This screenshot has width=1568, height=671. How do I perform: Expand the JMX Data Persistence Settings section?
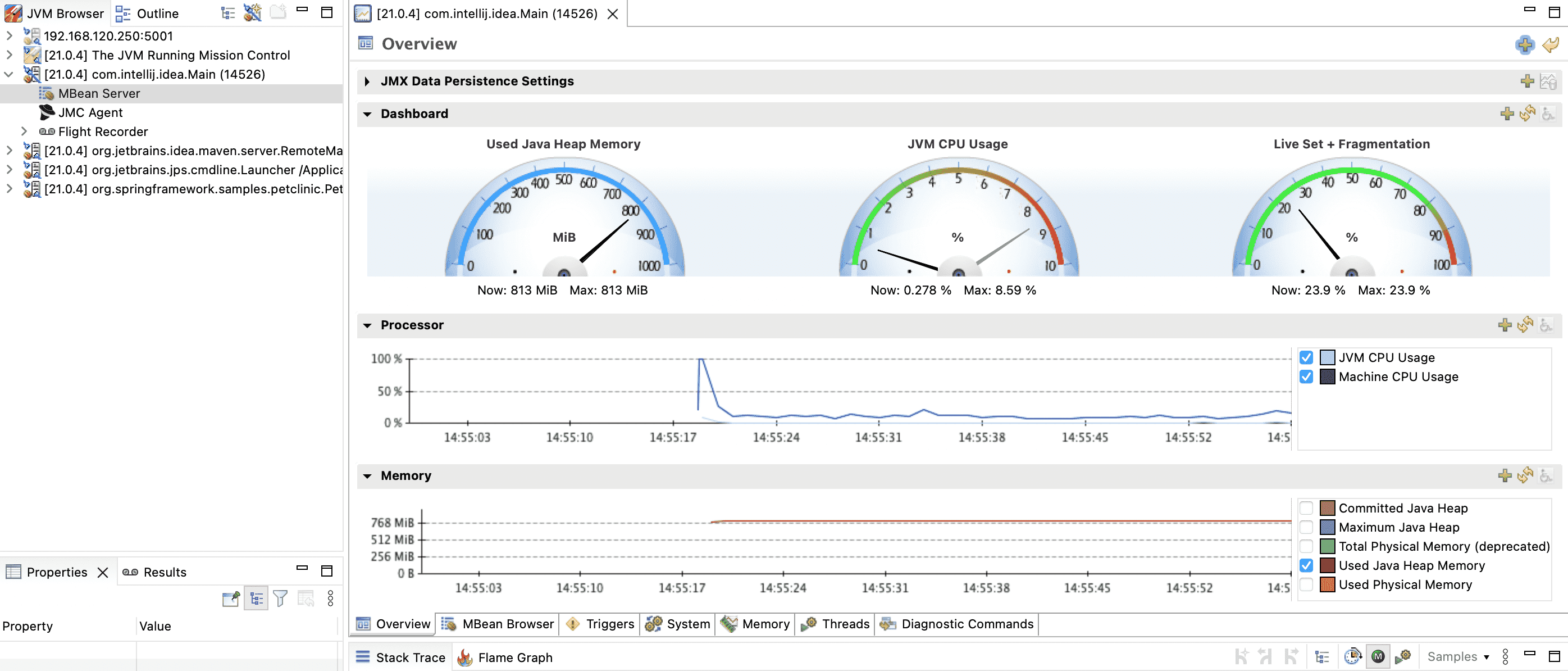[367, 80]
